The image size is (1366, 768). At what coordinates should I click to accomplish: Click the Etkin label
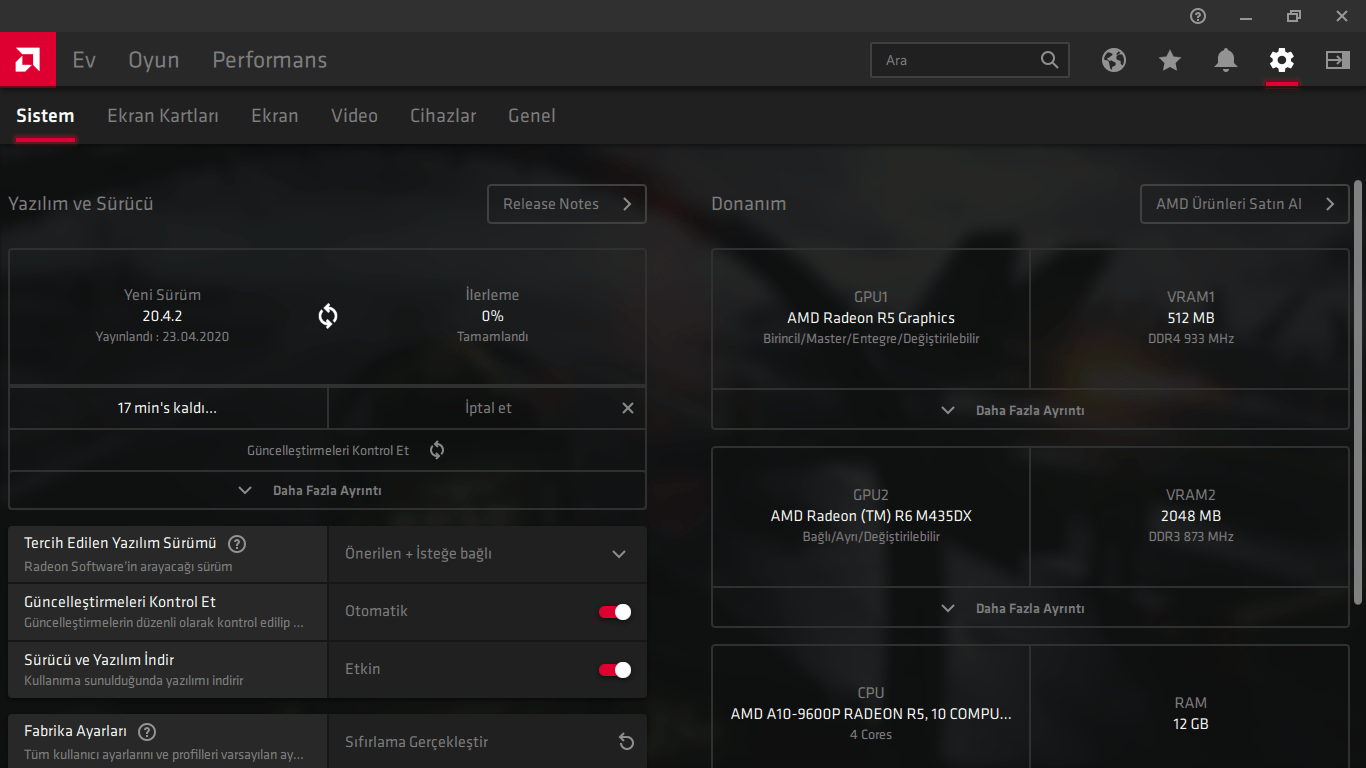(x=363, y=669)
